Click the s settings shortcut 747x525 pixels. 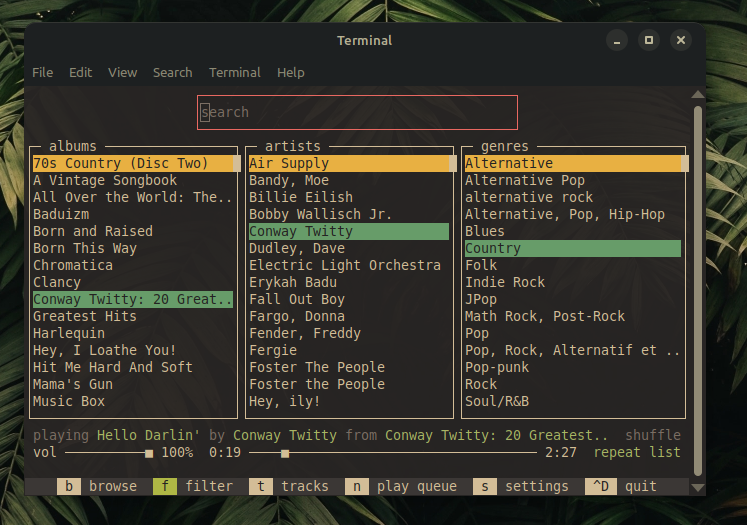pyautogui.click(x=521, y=486)
